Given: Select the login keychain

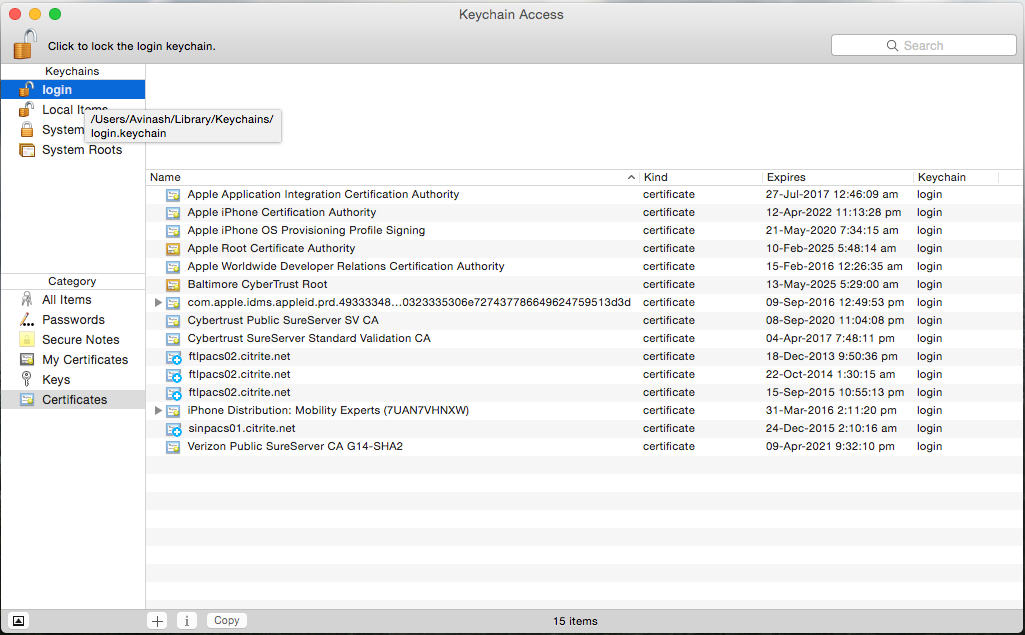Looking at the screenshot, I should (x=57, y=90).
